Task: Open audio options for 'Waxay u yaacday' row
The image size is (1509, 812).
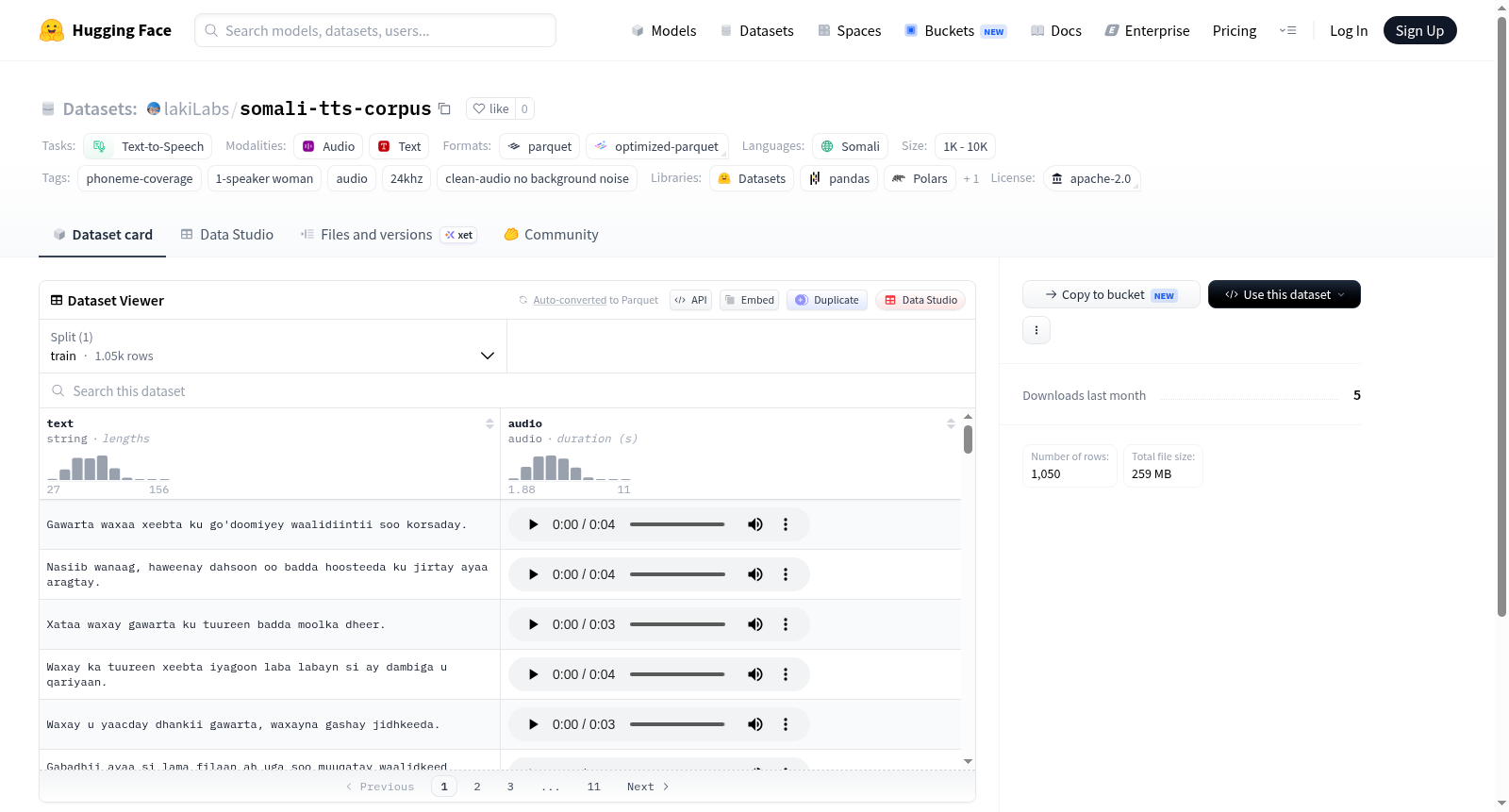Action: tap(786, 724)
